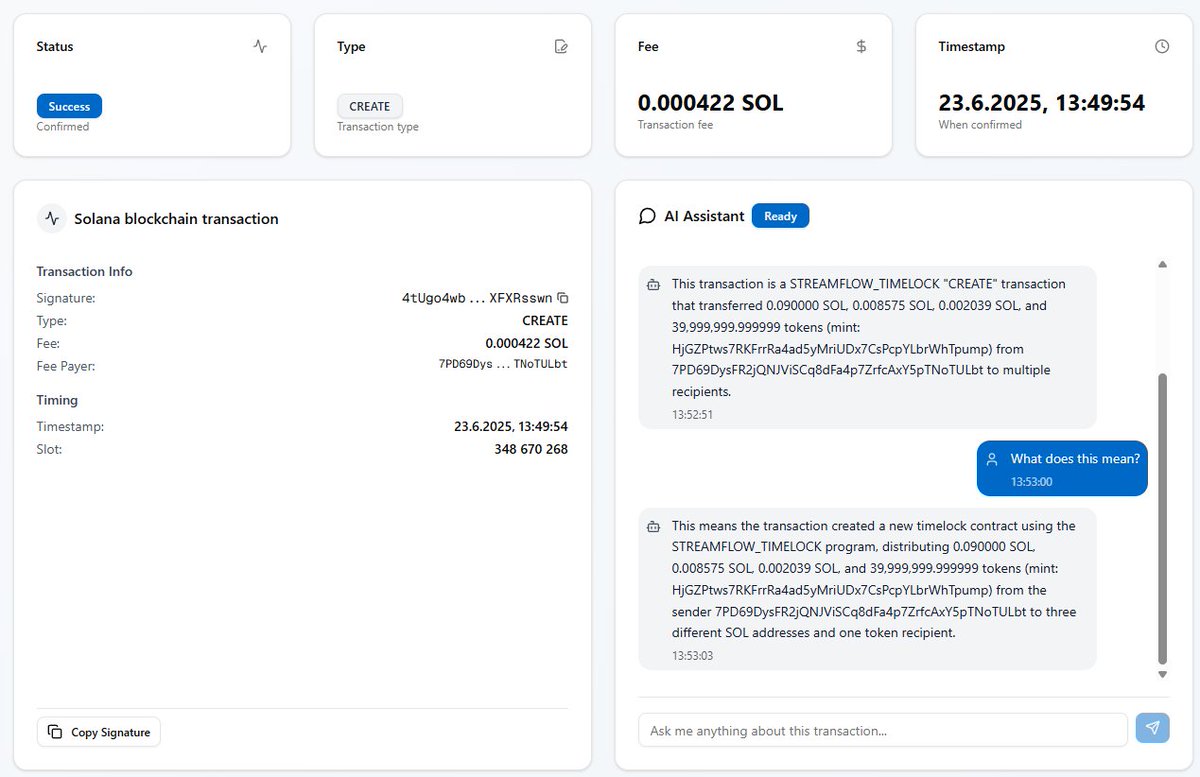Click the activity pulse icon in Status card

261,46
